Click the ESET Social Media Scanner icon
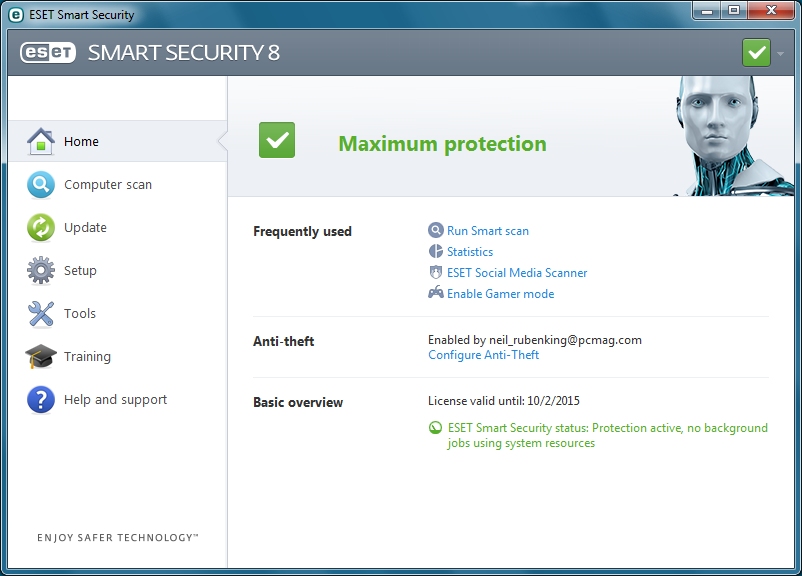 434,273
